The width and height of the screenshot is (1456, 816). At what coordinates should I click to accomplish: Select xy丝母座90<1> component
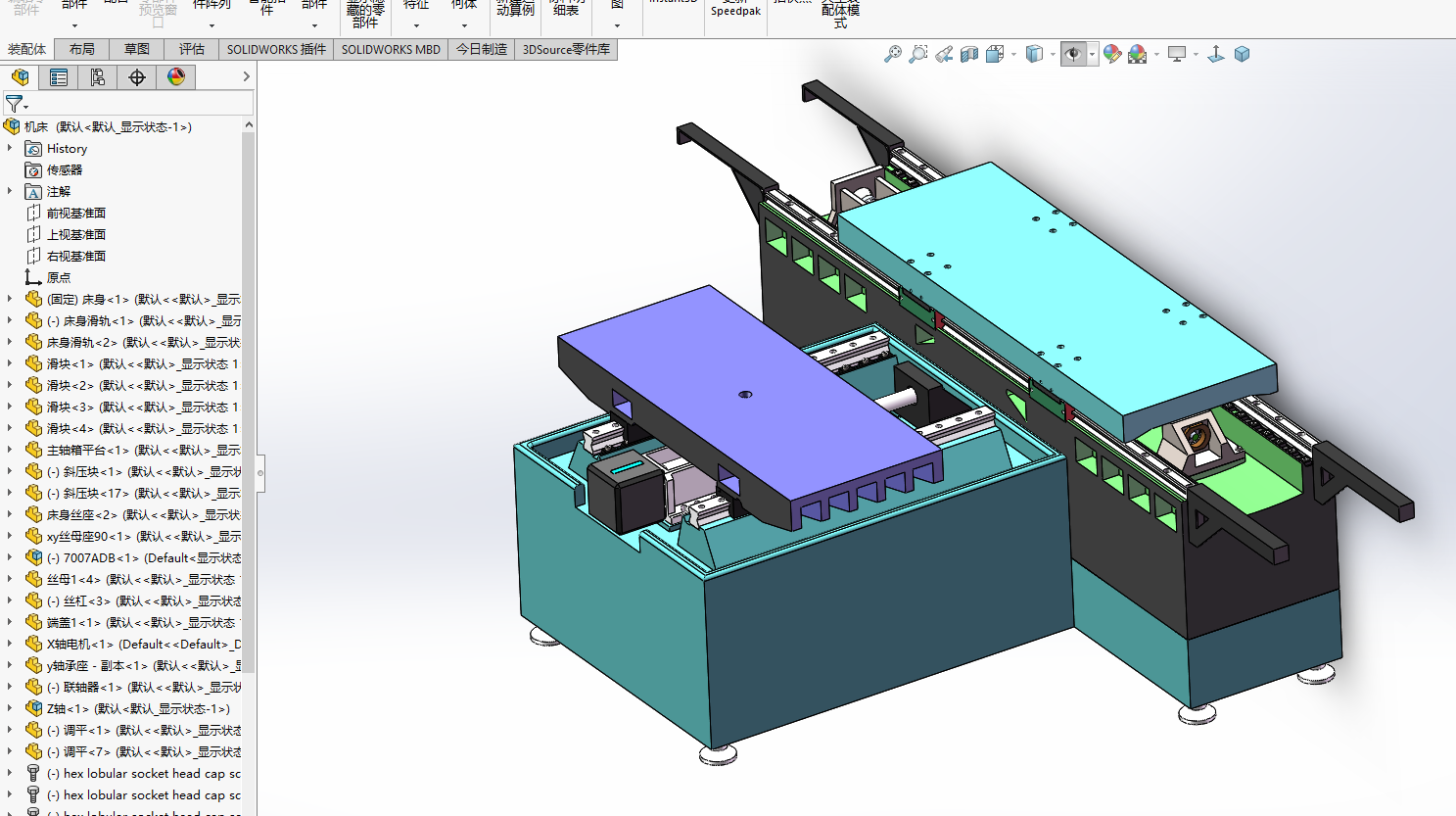tap(144, 537)
